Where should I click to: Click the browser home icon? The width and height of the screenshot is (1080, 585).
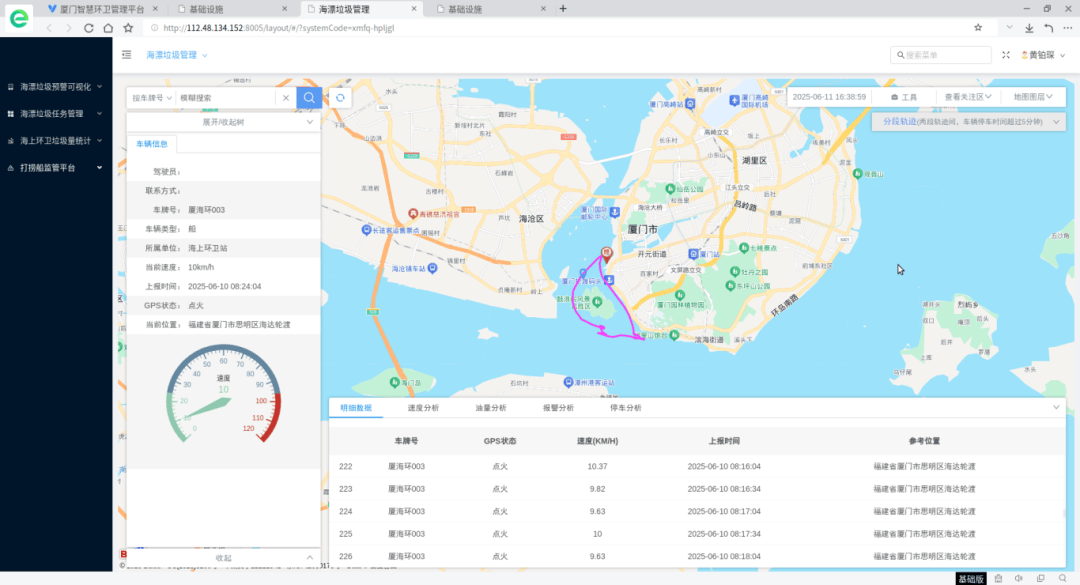coord(109,28)
